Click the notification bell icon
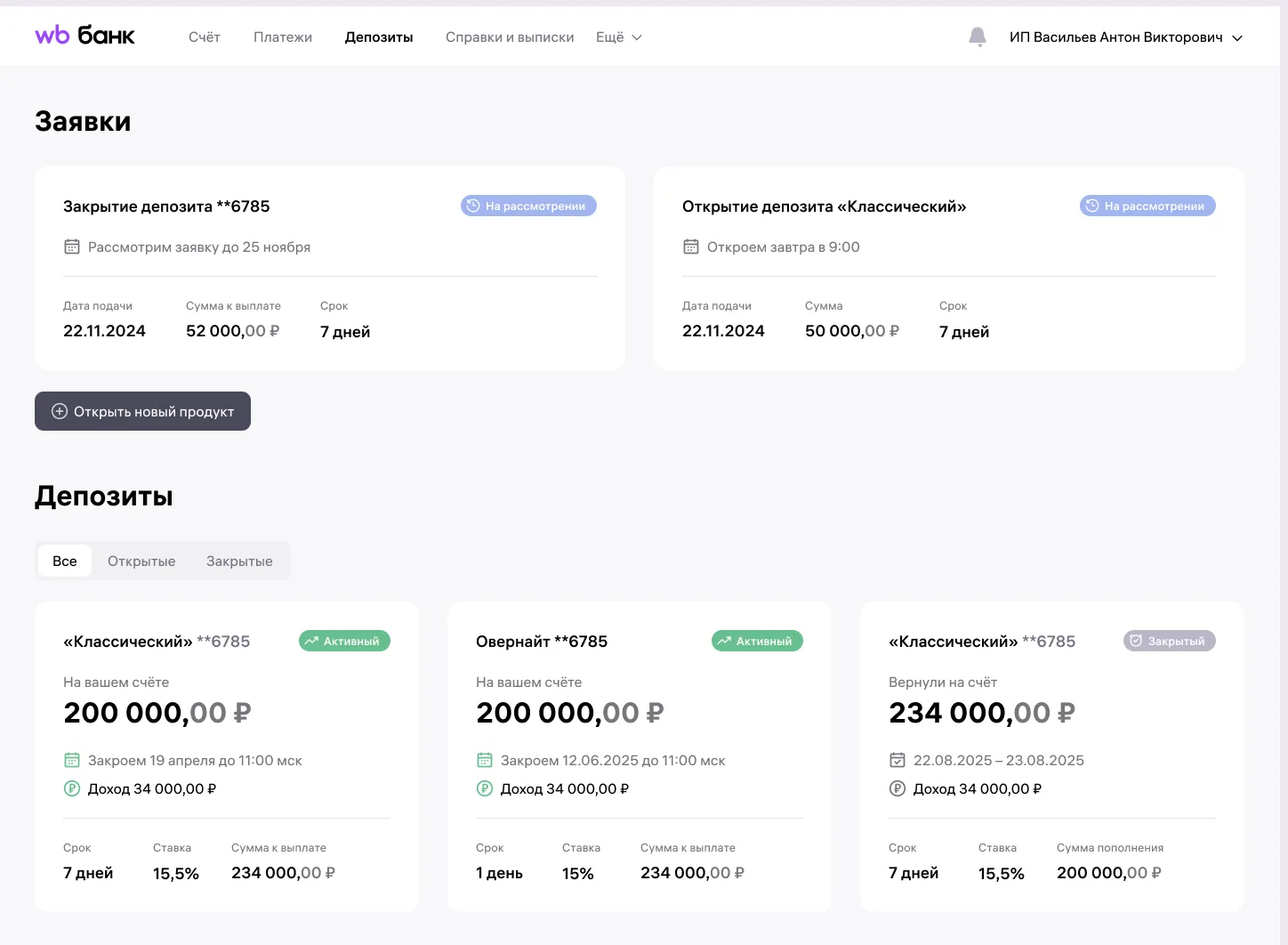The width and height of the screenshot is (1288, 945). pos(977,36)
